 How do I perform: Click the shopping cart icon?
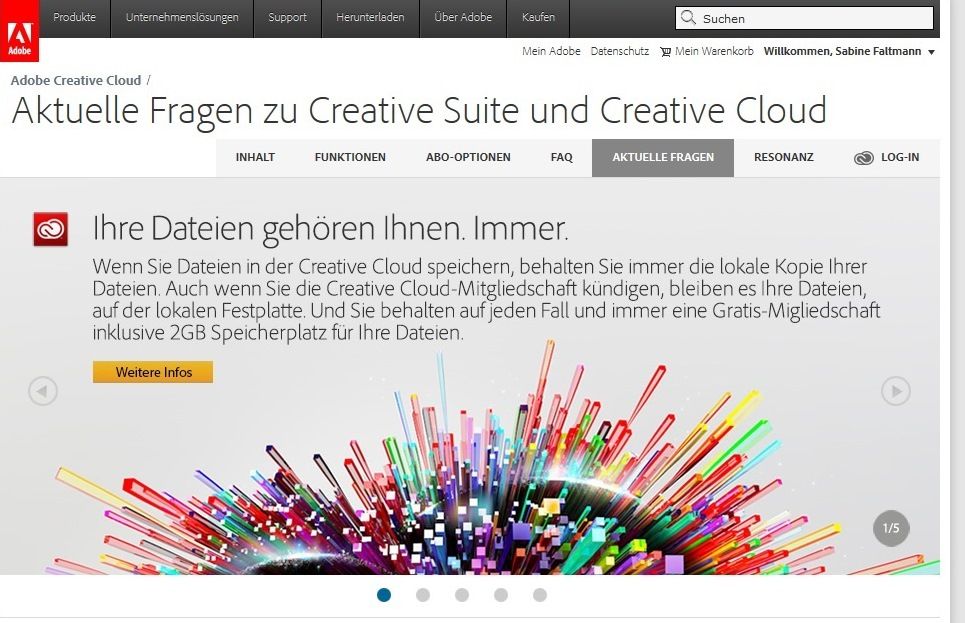click(x=665, y=52)
